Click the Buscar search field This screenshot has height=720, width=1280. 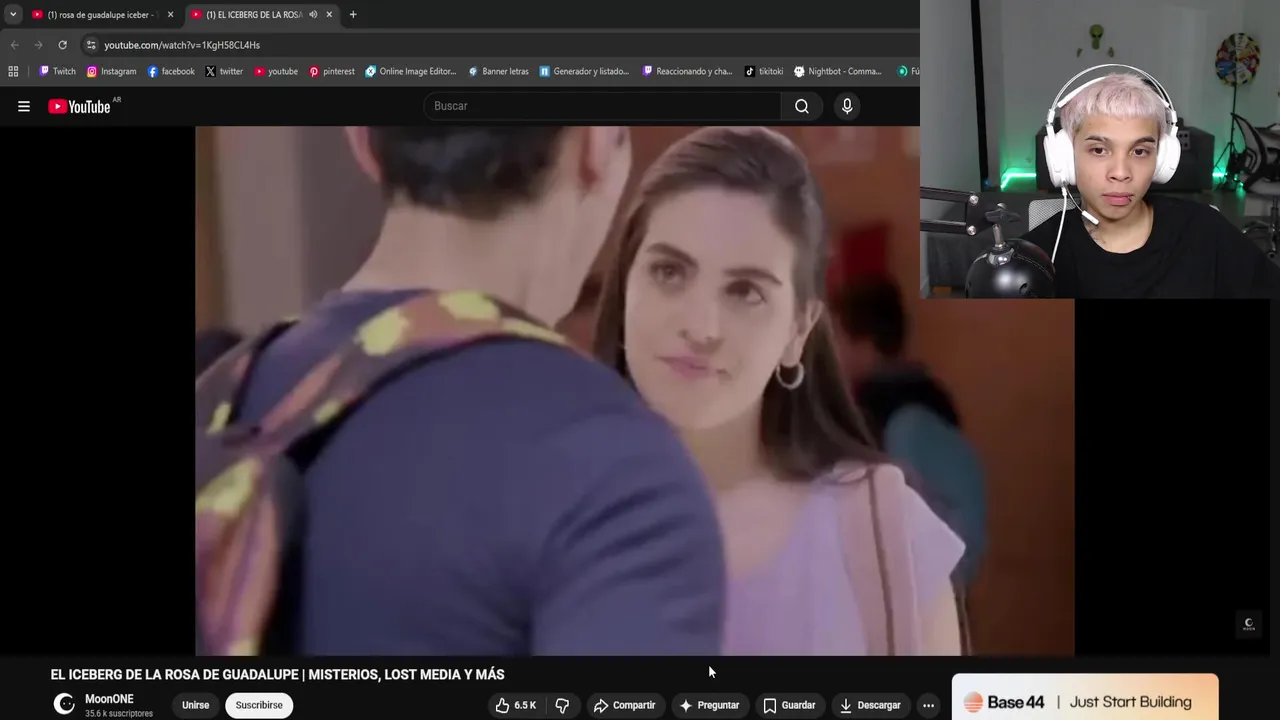click(602, 106)
